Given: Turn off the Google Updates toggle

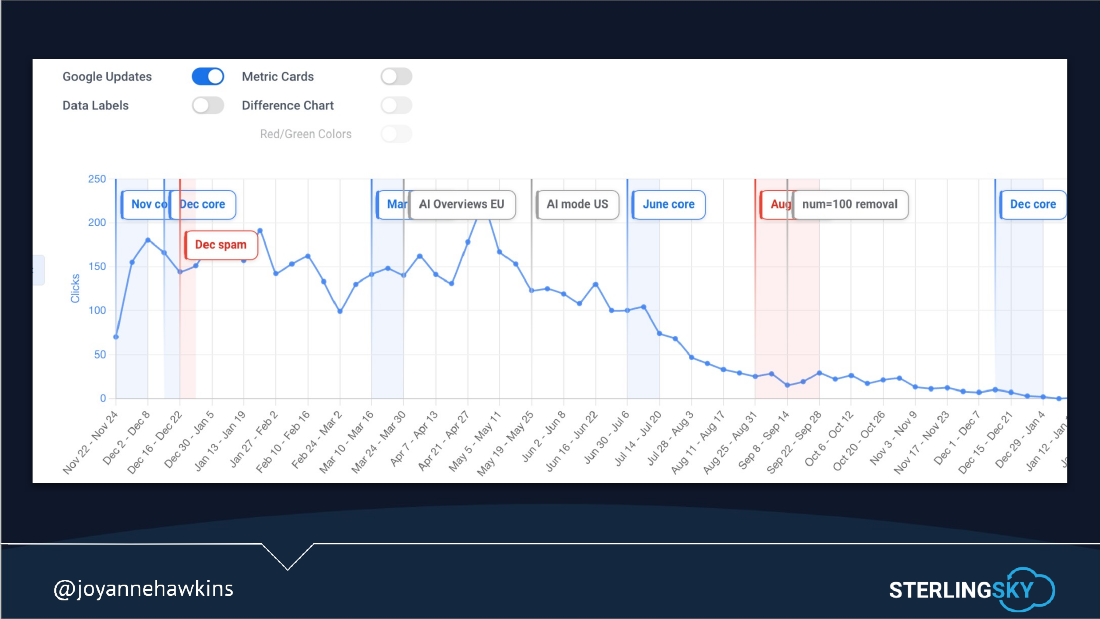Looking at the screenshot, I should pyautogui.click(x=208, y=76).
